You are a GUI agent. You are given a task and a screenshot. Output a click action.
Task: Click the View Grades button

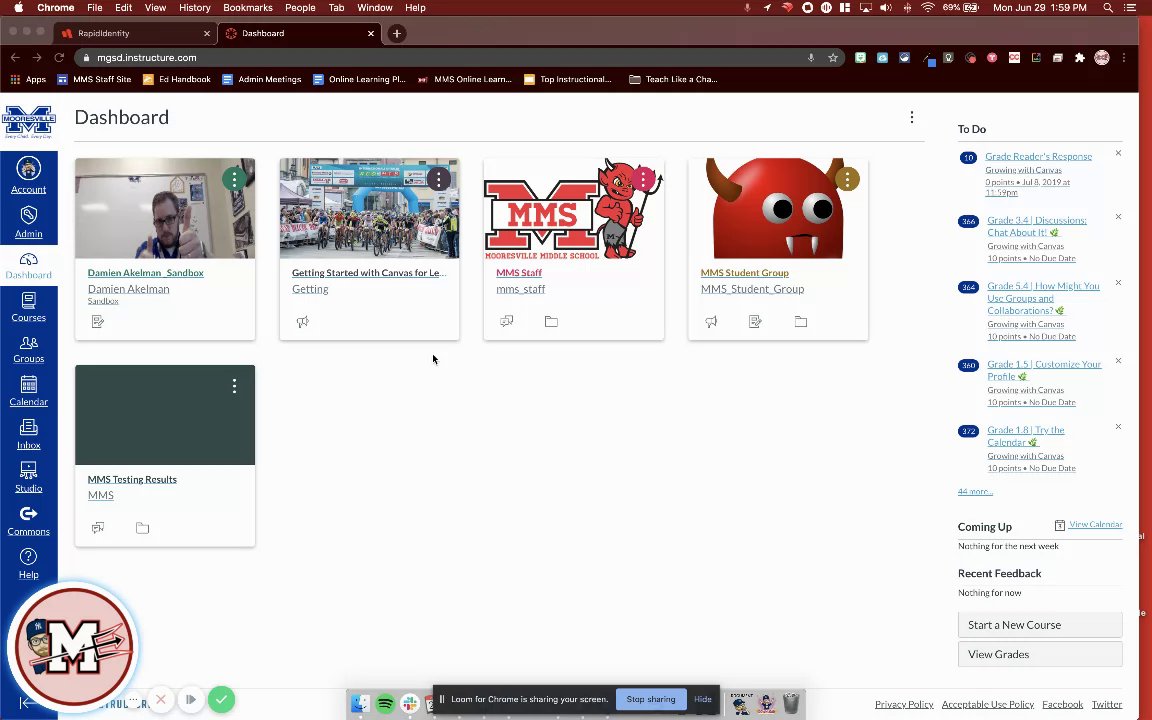point(1040,654)
